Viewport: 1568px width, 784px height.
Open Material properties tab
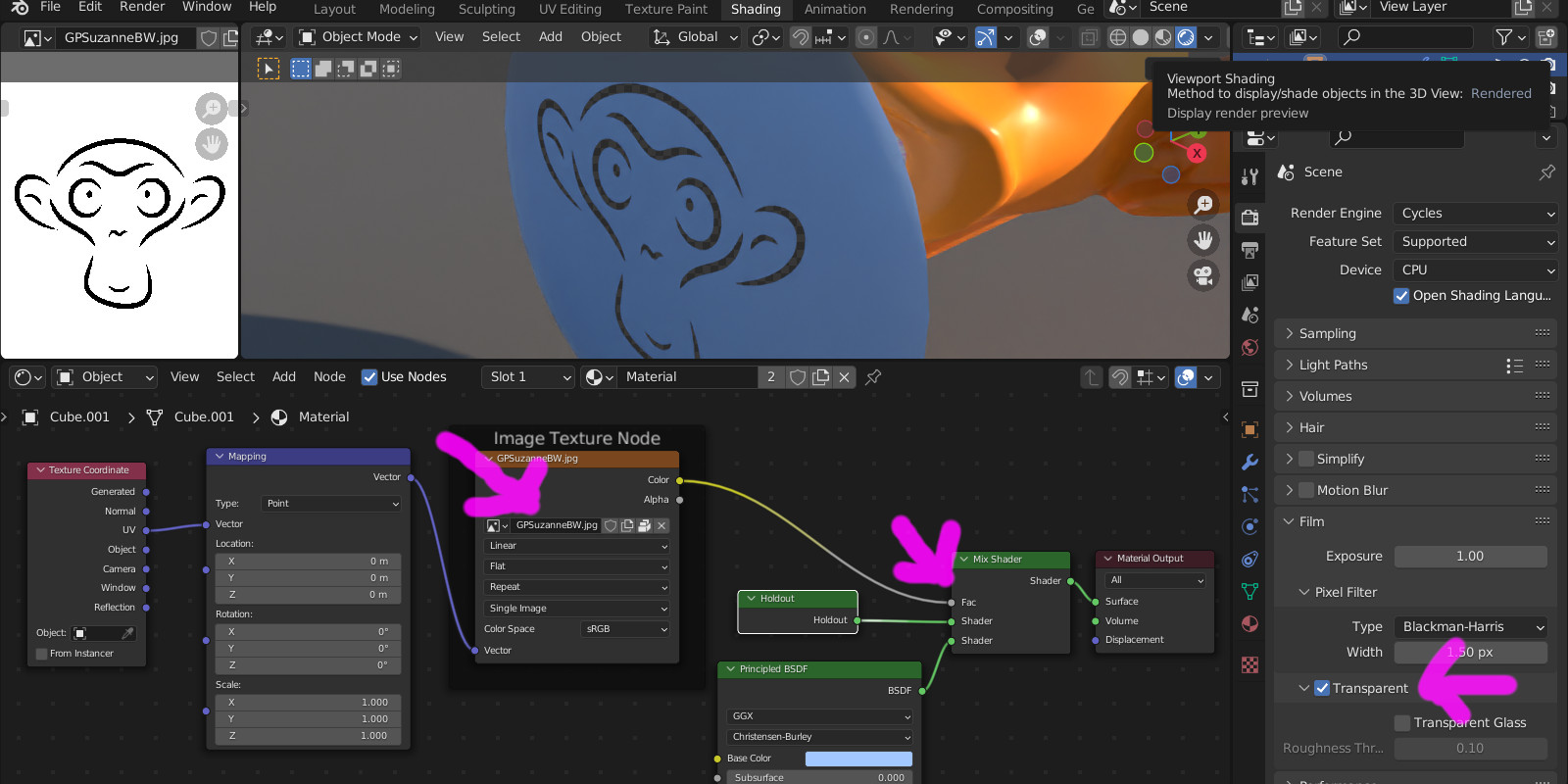point(1249,624)
